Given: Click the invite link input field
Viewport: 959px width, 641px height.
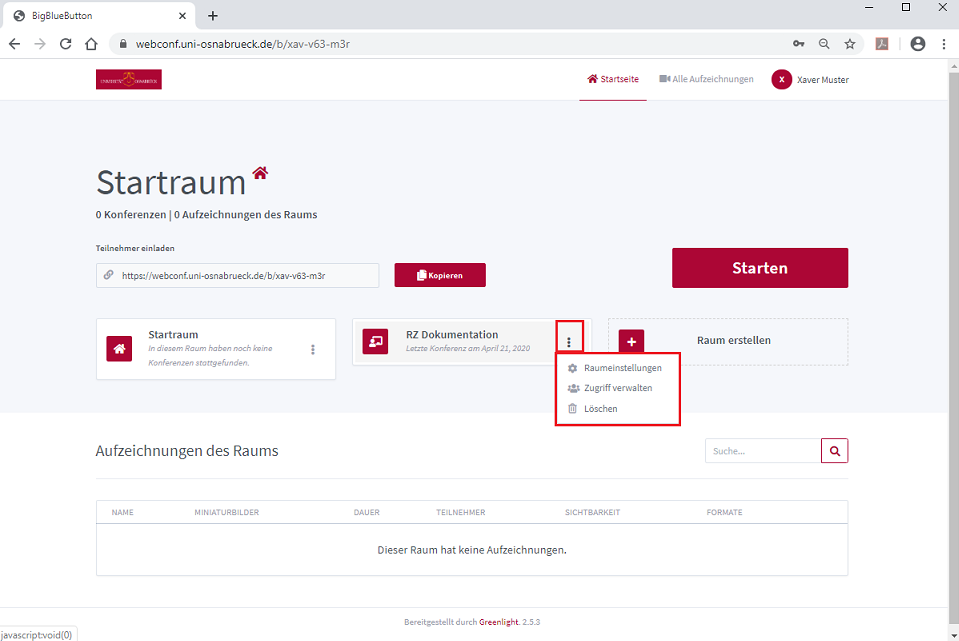Looking at the screenshot, I should [x=237, y=275].
